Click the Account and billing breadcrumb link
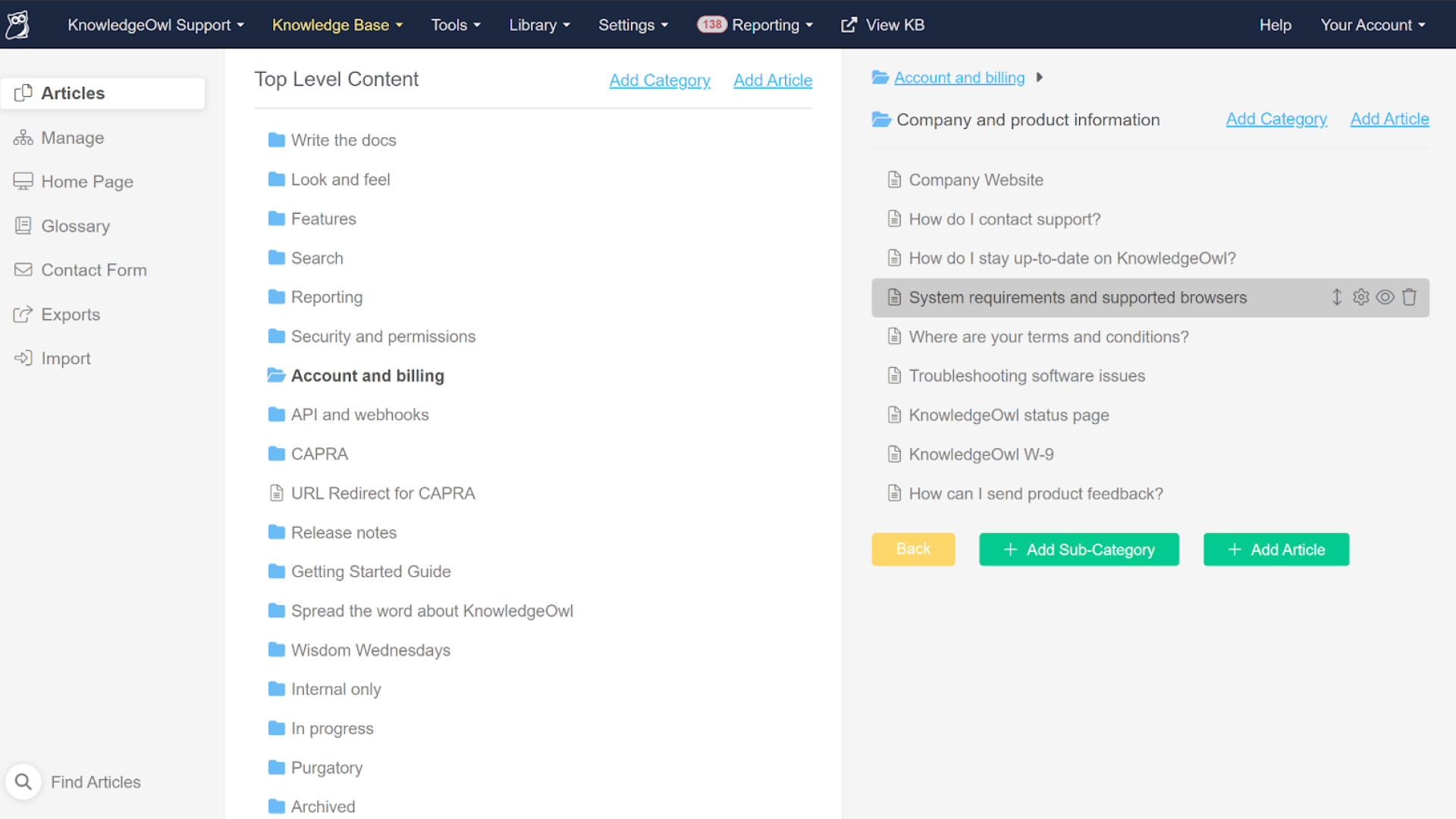Image resolution: width=1456 pixels, height=819 pixels. pyautogui.click(x=959, y=77)
